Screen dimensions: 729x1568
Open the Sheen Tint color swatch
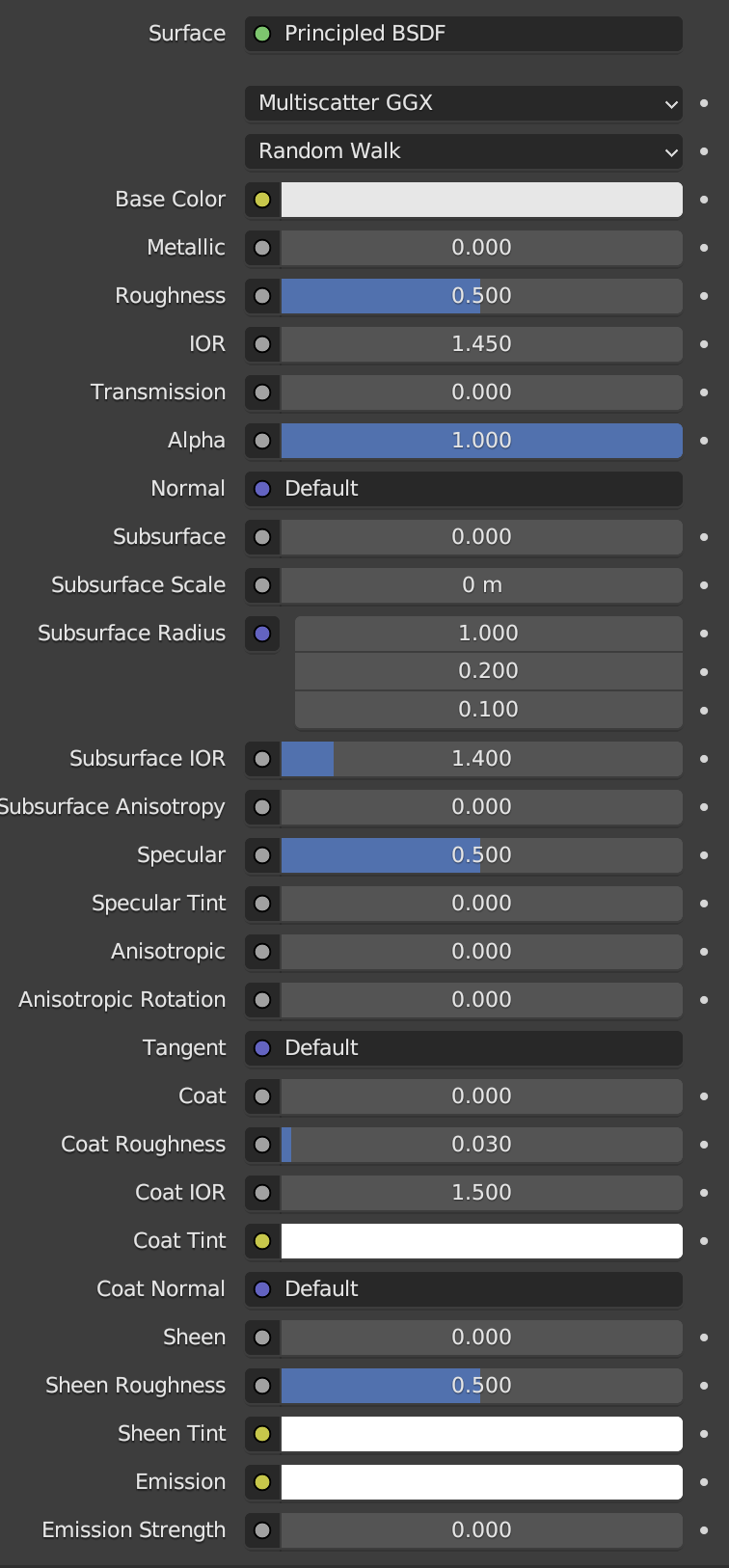click(482, 1434)
